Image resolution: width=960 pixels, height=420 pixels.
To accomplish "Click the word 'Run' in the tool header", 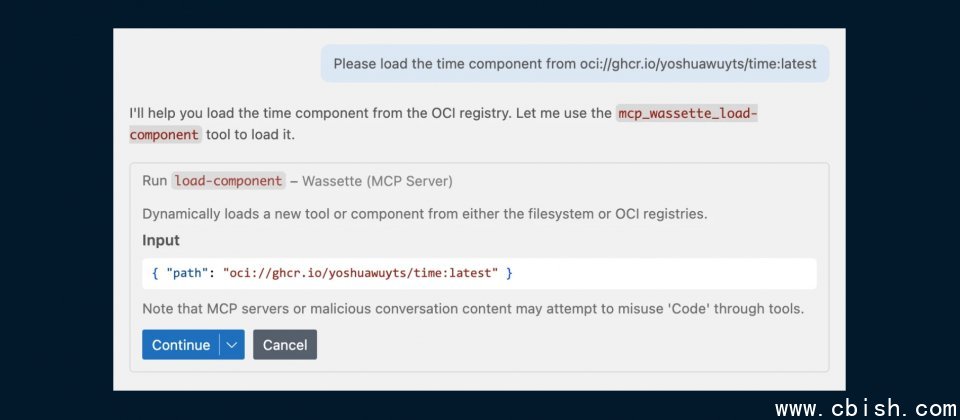I will coord(154,181).
